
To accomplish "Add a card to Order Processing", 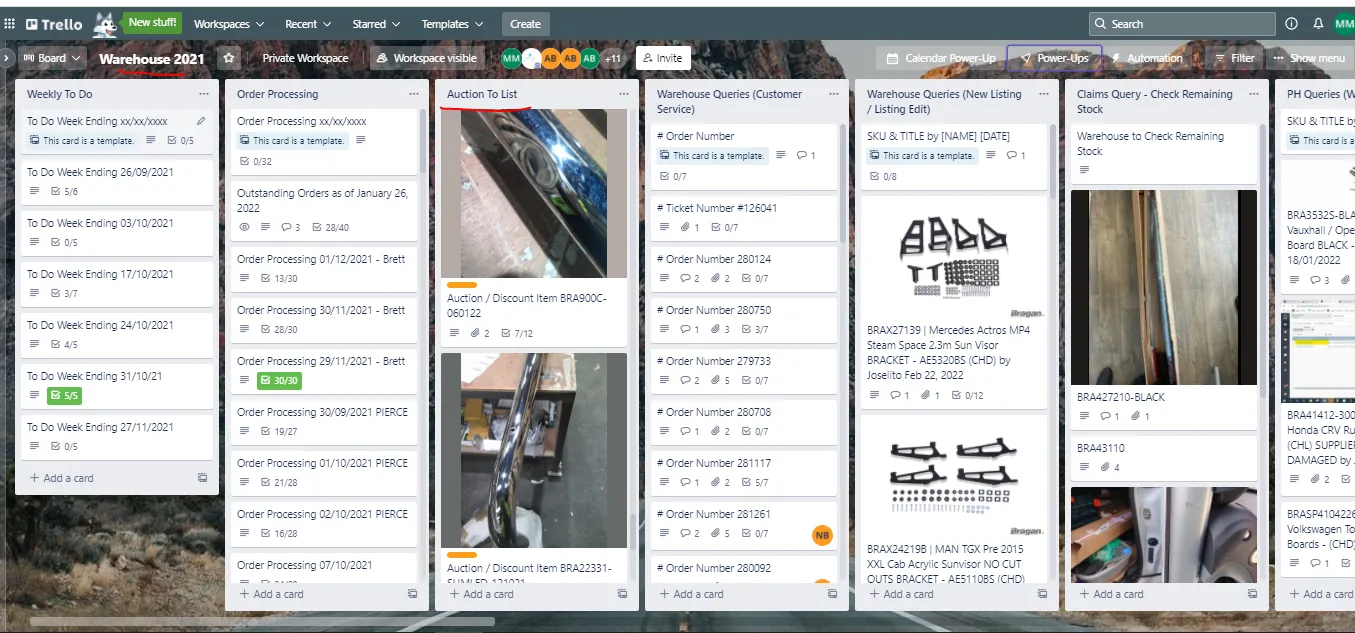I will click(x=272, y=594).
